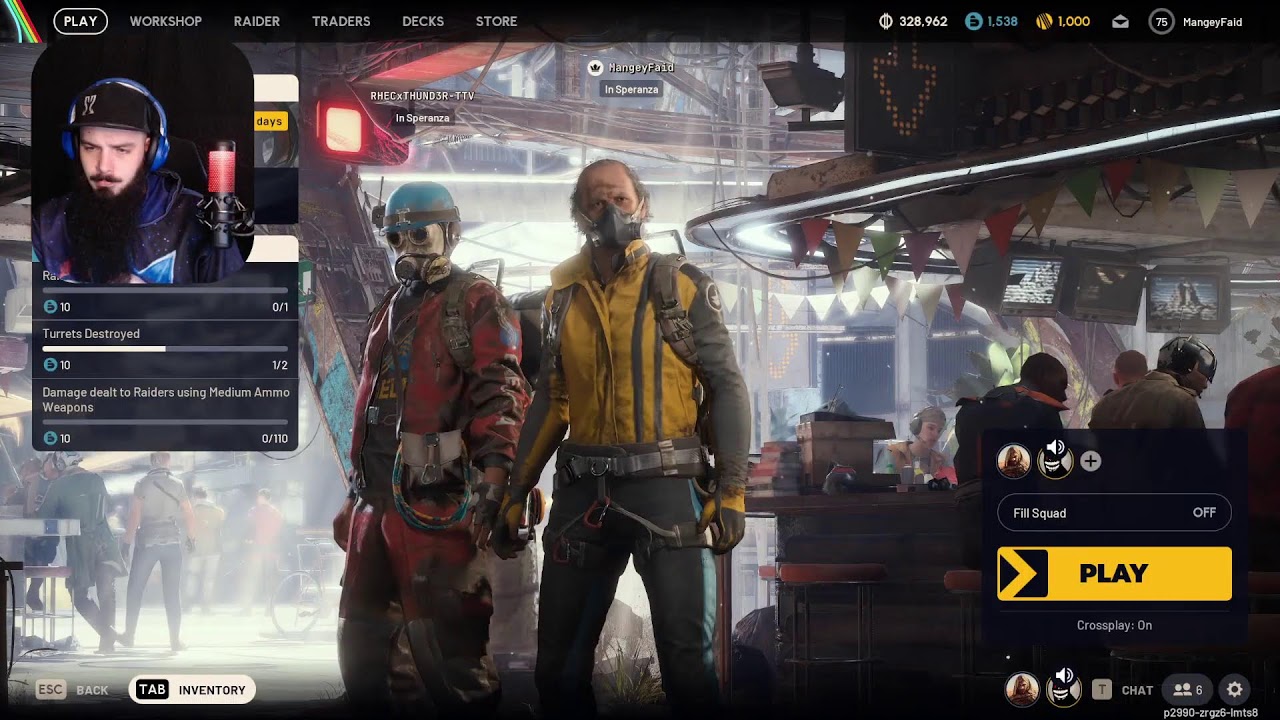The image size is (1280, 720).
Task: Click the blue currency icon beside 1,538
Action: tap(974, 21)
